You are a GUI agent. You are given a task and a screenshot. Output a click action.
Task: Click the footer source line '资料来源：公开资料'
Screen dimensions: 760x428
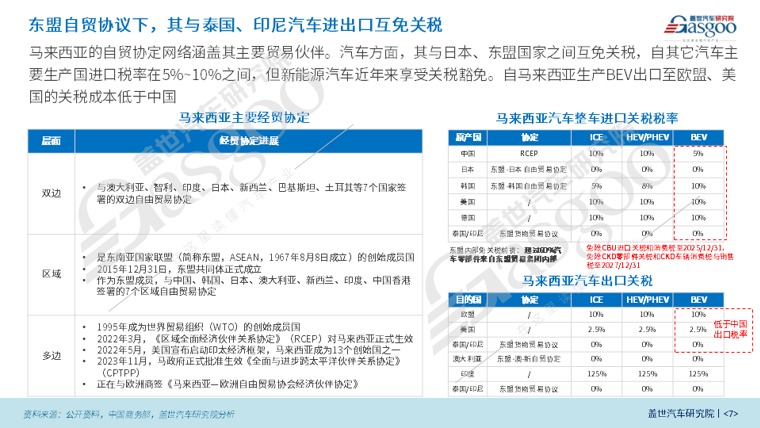[x=129, y=414]
